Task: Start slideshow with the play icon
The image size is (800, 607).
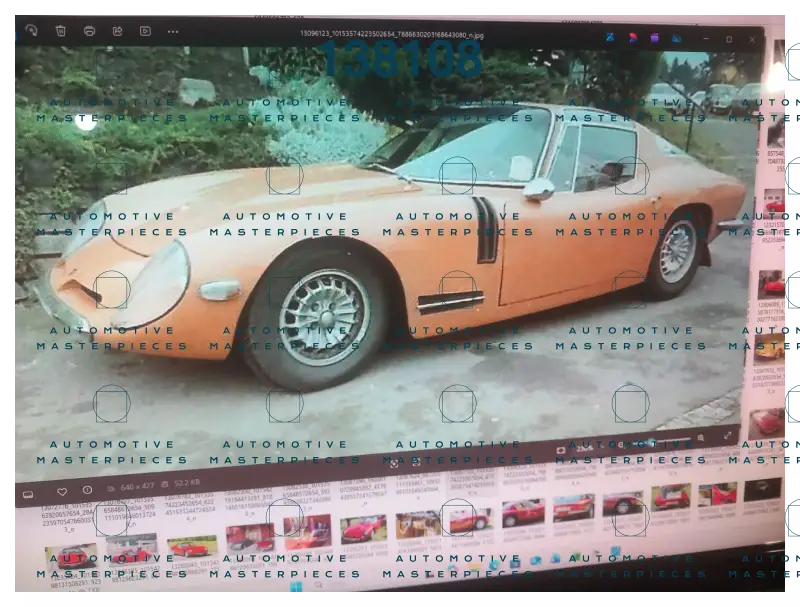Action: pyautogui.click(x=145, y=31)
